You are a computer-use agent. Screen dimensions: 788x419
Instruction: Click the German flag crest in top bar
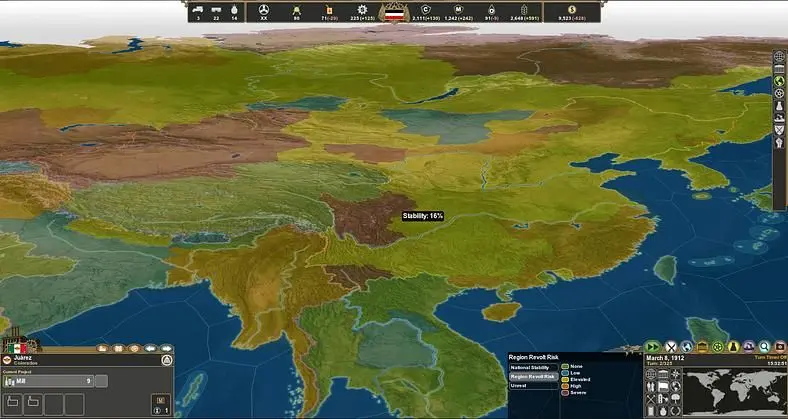coord(395,12)
